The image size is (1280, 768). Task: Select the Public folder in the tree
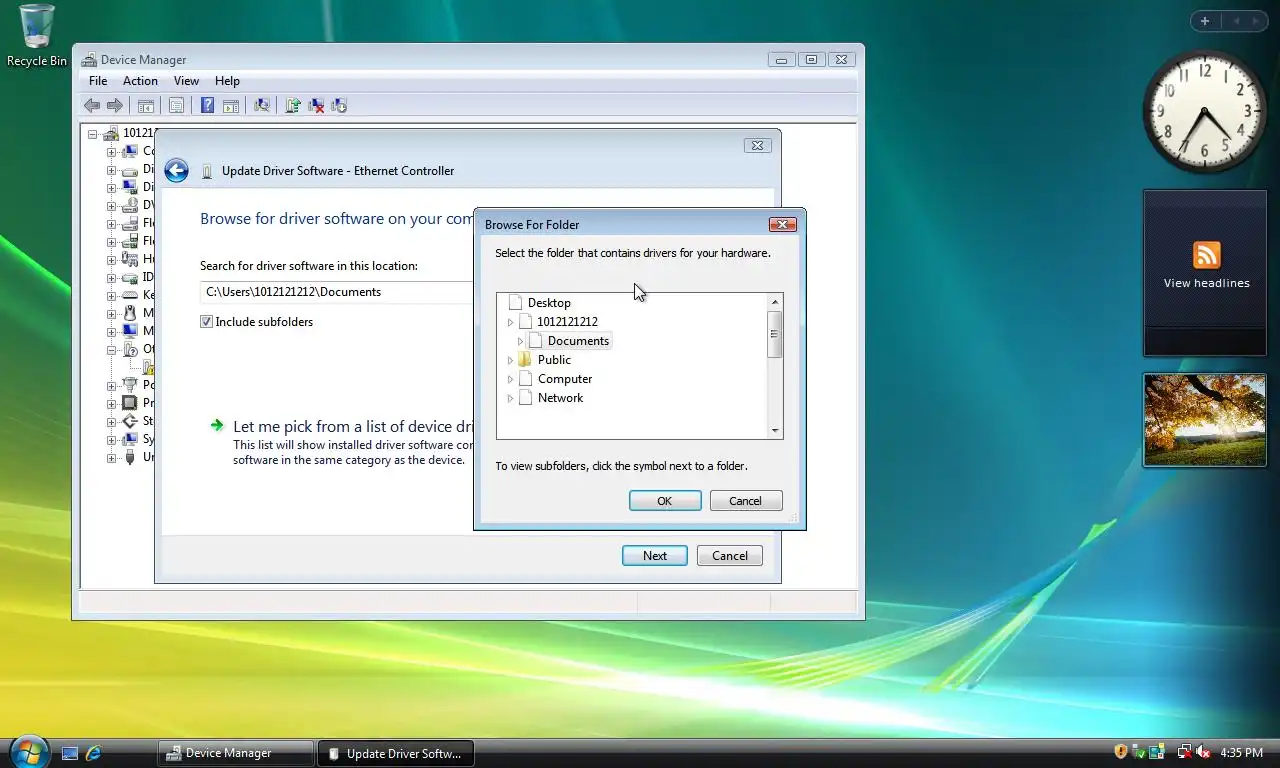pyautogui.click(x=554, y=360)
